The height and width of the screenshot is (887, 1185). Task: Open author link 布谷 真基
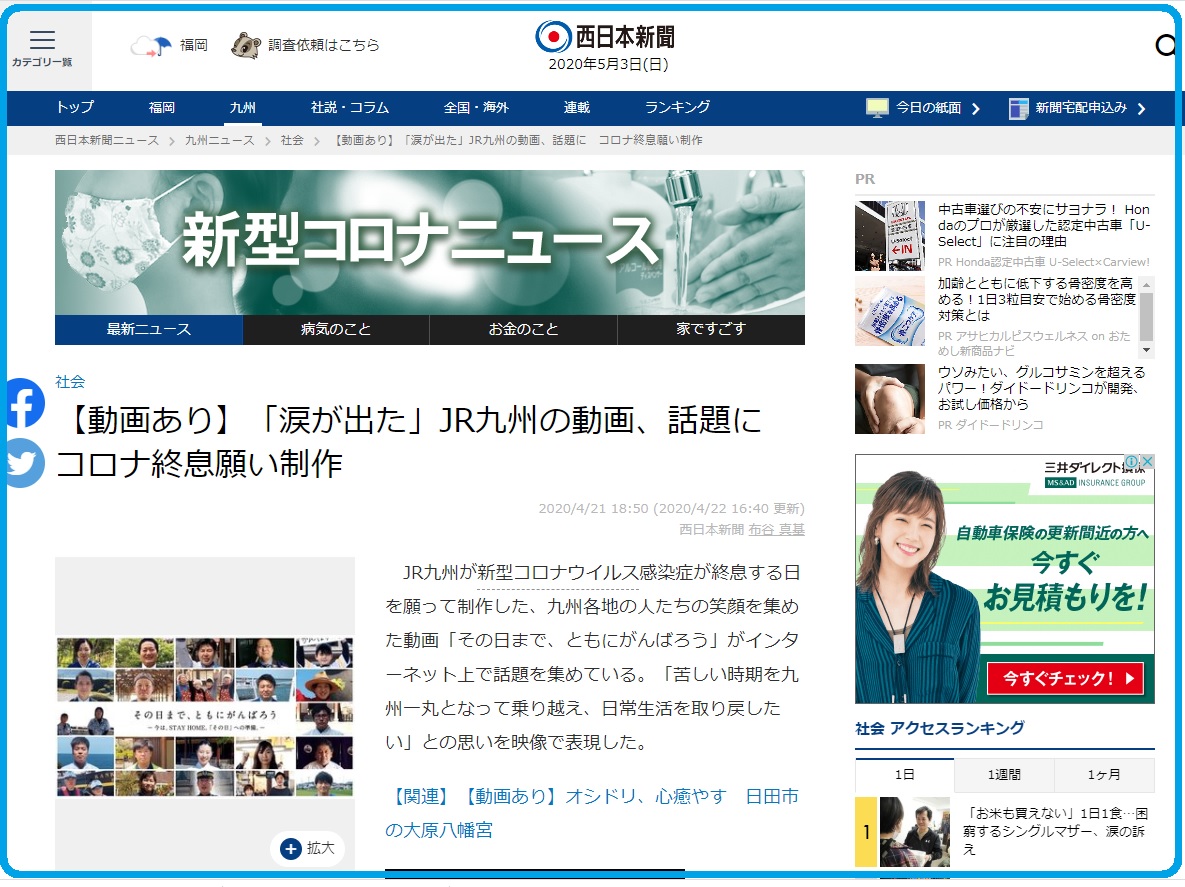(x=776, y=530)
